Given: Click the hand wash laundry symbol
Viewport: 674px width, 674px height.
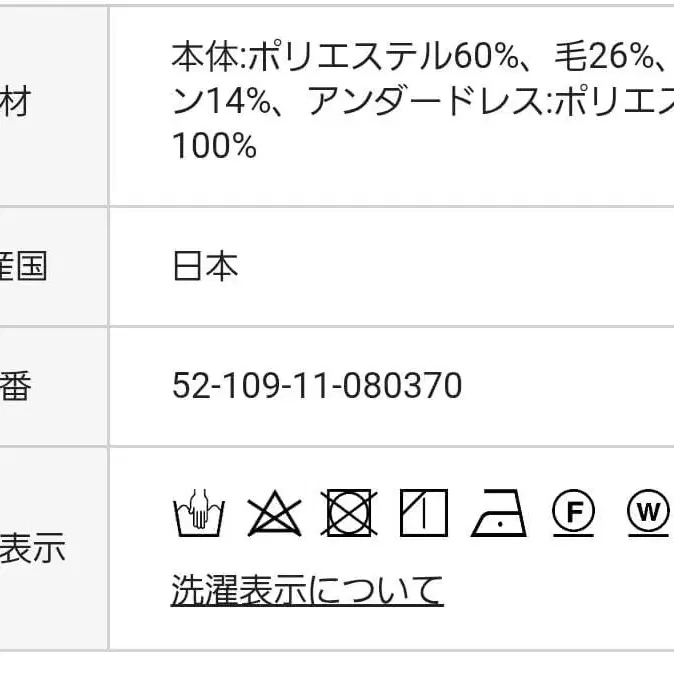Looking at the screenshot, I should point(199,513).
